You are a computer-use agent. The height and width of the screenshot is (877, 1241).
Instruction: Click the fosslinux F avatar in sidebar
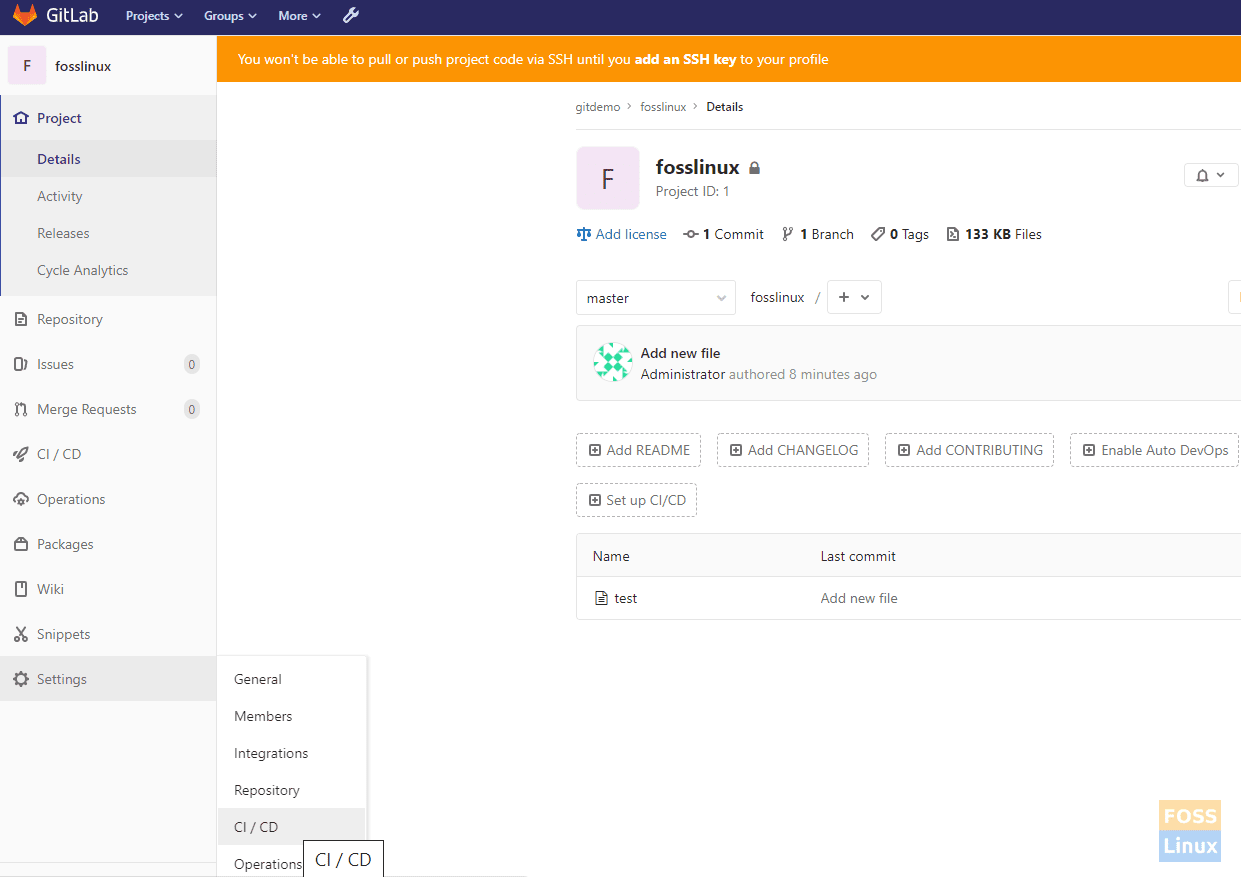tap(27, 66)
